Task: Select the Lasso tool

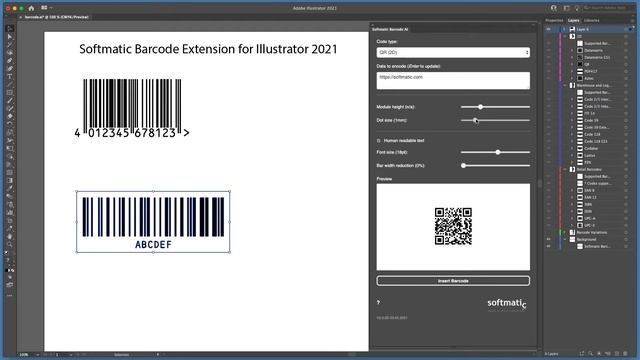Action: pyautogui.click(x=10, y=53)
